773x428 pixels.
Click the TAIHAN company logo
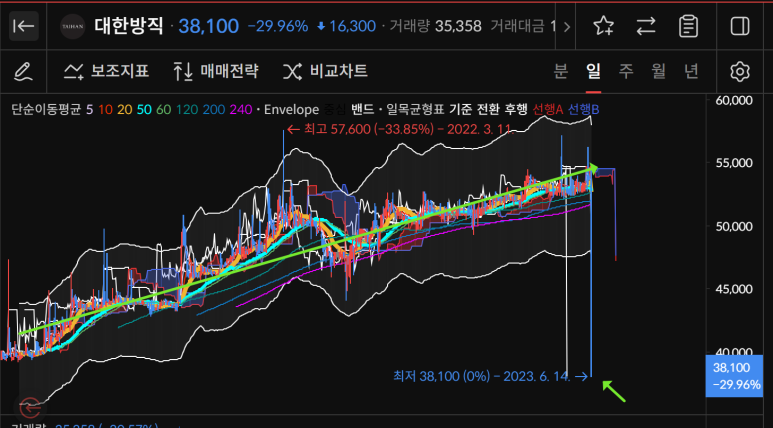[72, 26]
